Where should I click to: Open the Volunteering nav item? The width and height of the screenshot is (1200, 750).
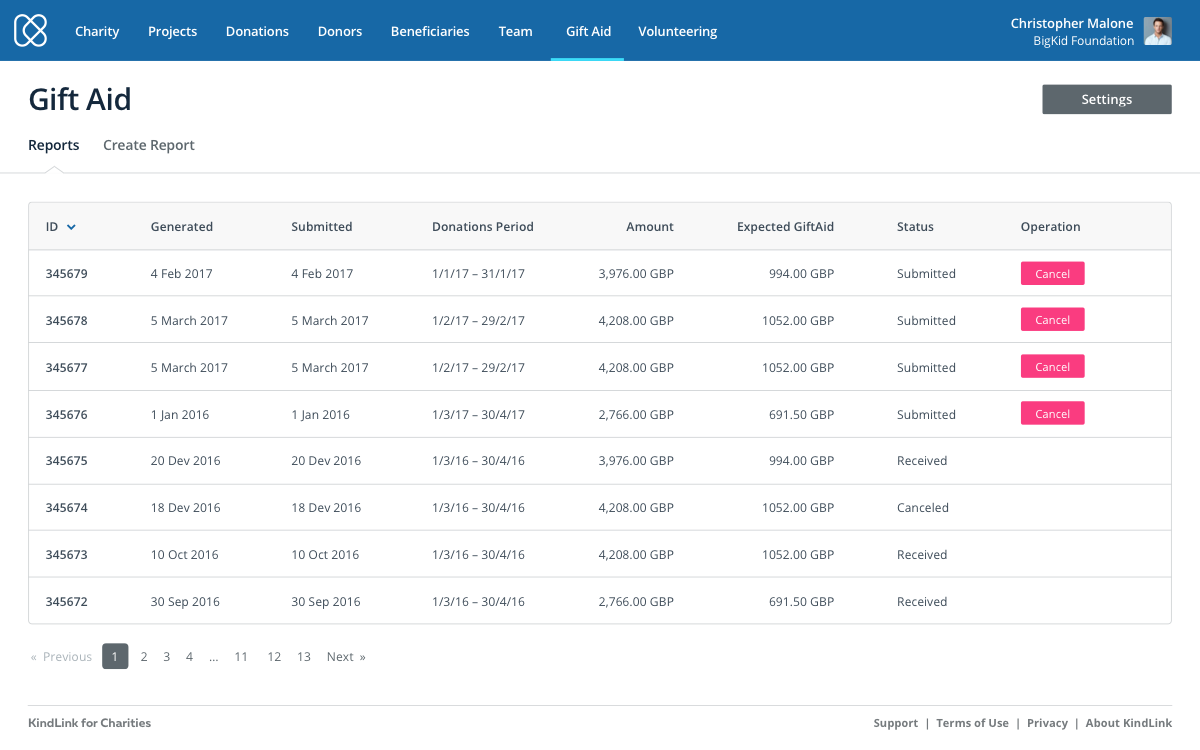[x=677, y=31]
